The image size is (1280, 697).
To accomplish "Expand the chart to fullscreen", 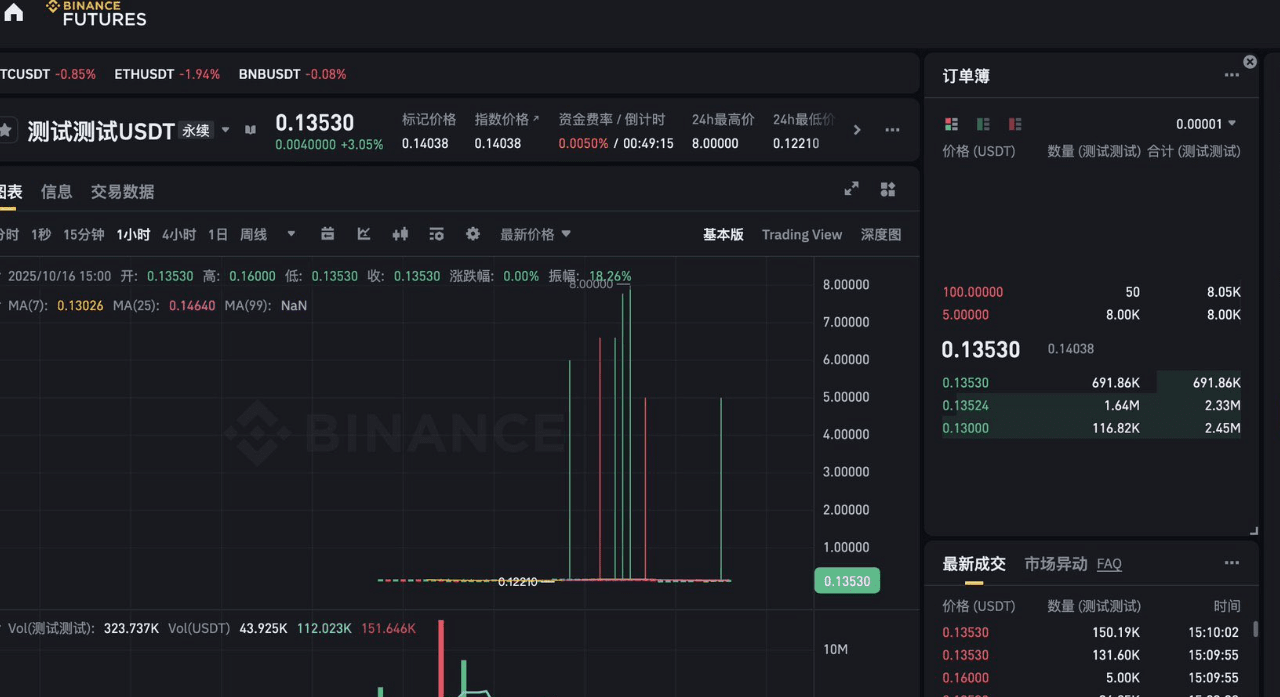I will coord(852,189).
